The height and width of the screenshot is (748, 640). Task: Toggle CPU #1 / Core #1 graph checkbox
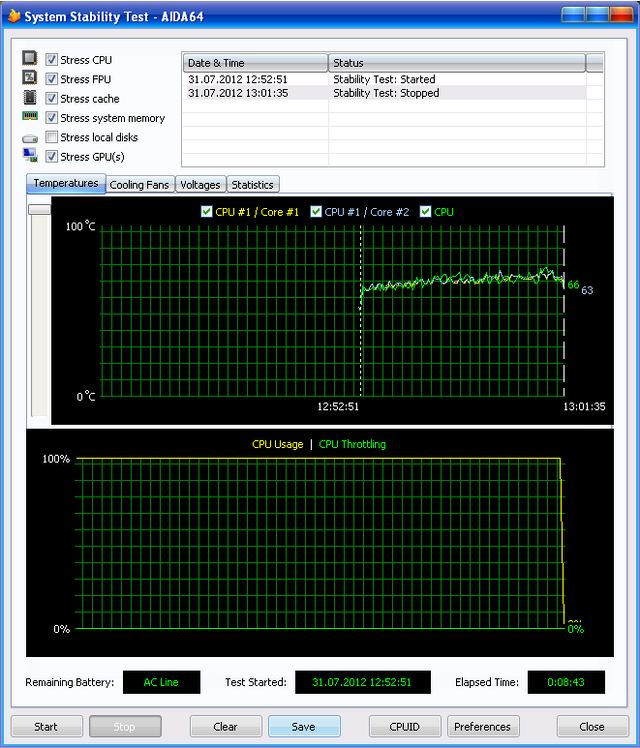207,212
